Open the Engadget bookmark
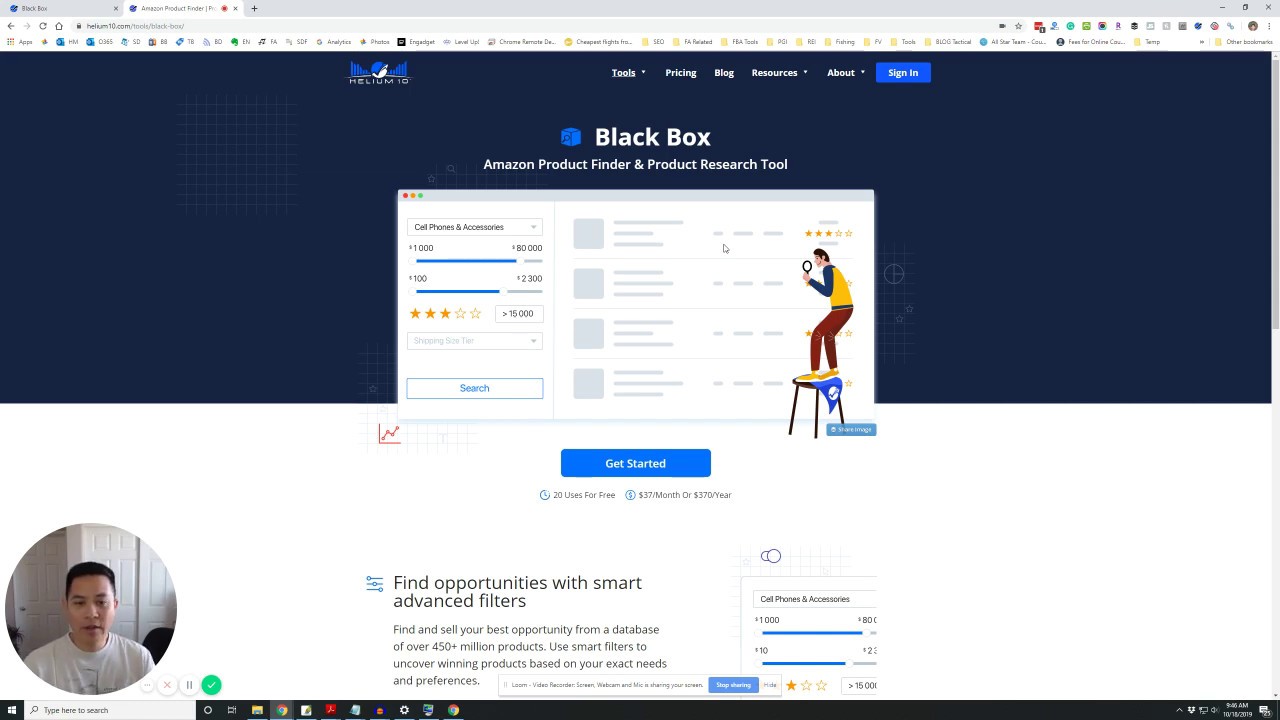The width and height of the screenshot is (1280, 720). pos(416,42)
